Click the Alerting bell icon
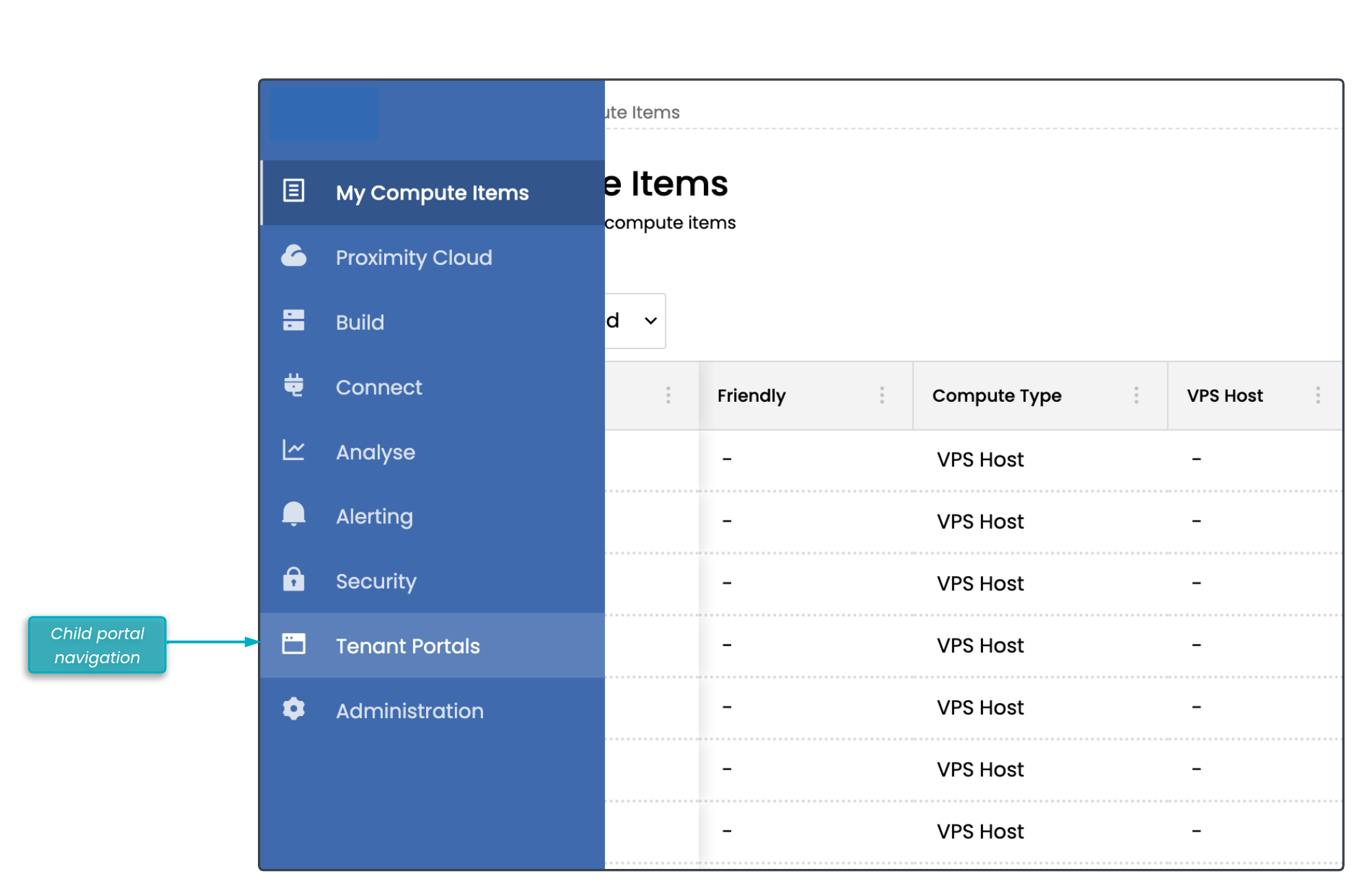This screenshot has height=895, width=1372. pyautogui.click(x=294, y=514)
